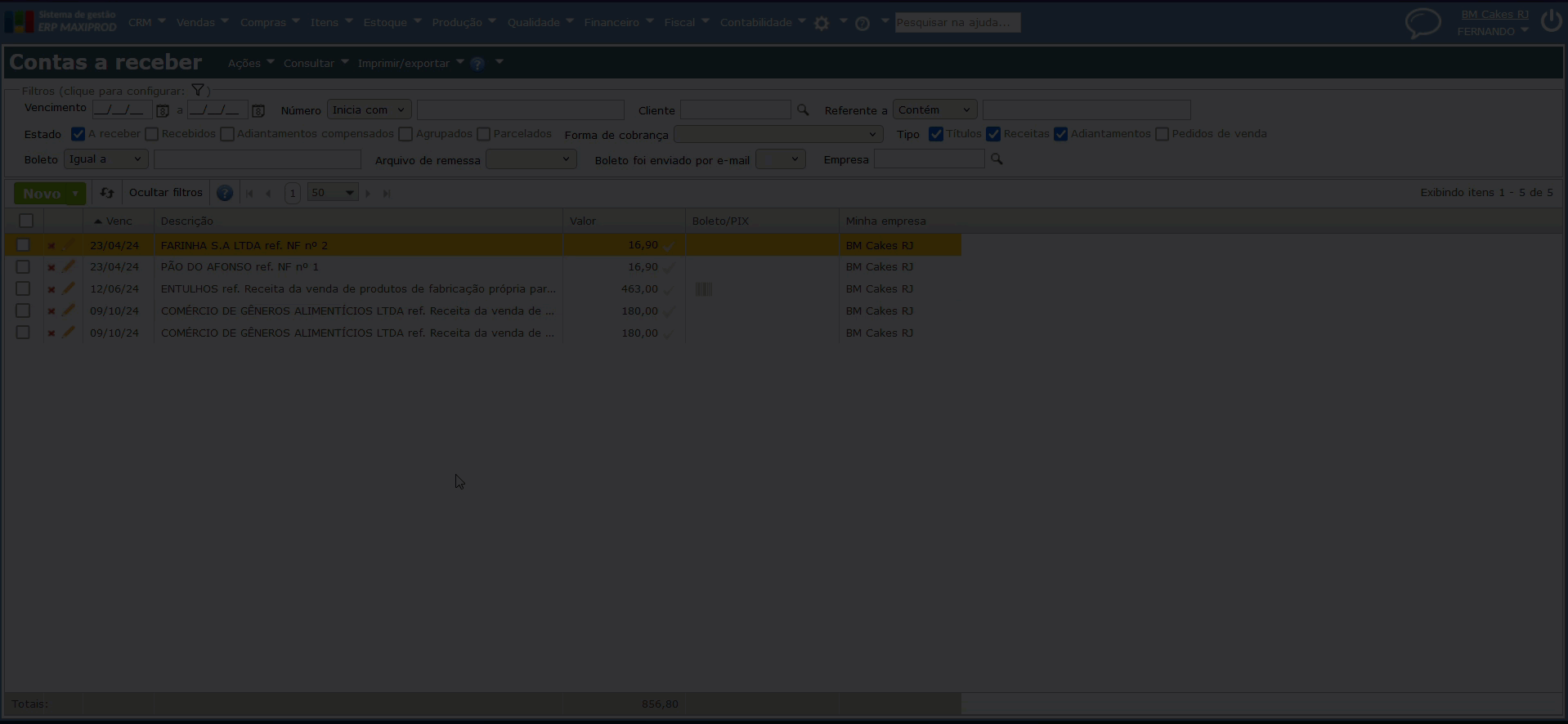Click the ERP MAXIPROD logo
The height and width of the screenshot is (724, 1568).
point(61,22)
